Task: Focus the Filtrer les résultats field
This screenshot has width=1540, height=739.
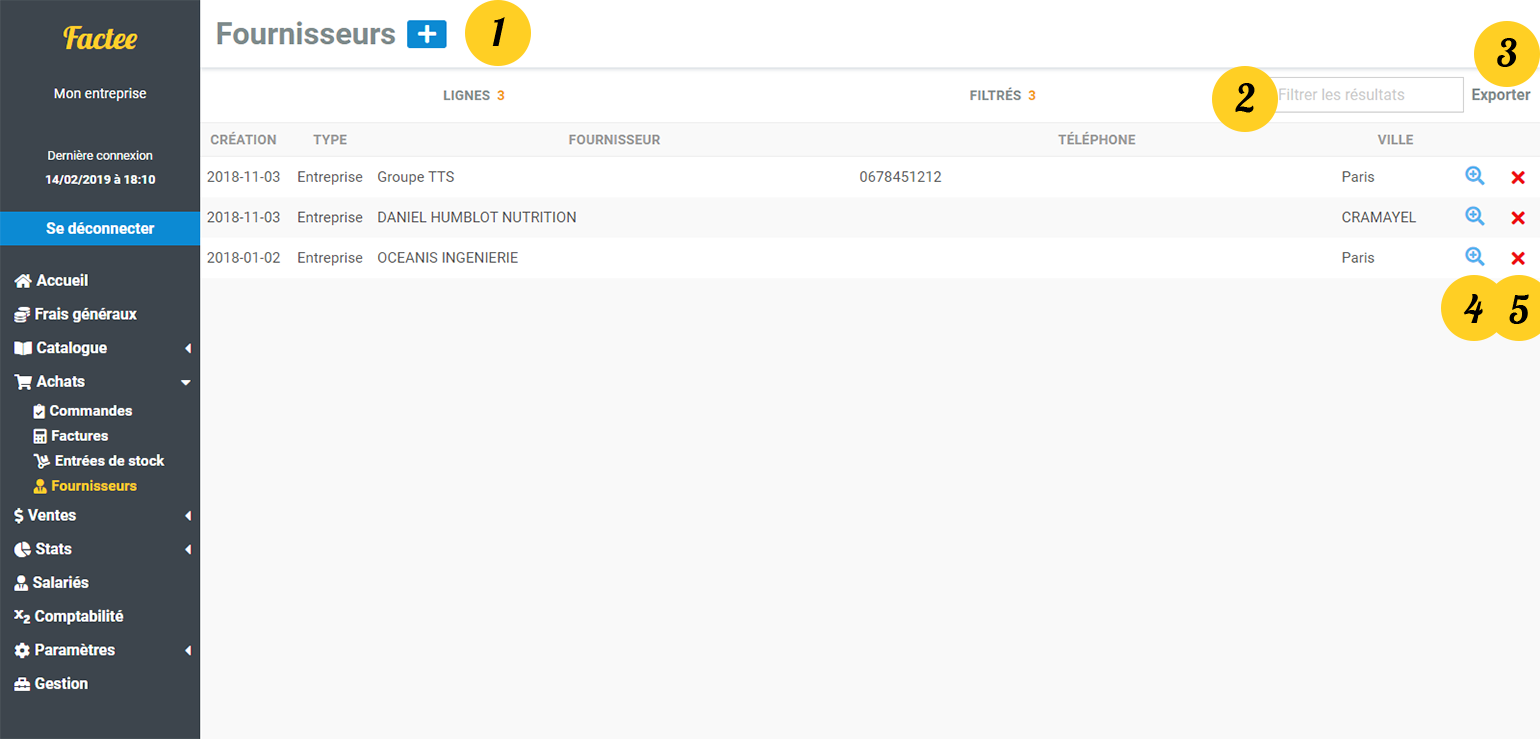Action: pos(1368,95)
